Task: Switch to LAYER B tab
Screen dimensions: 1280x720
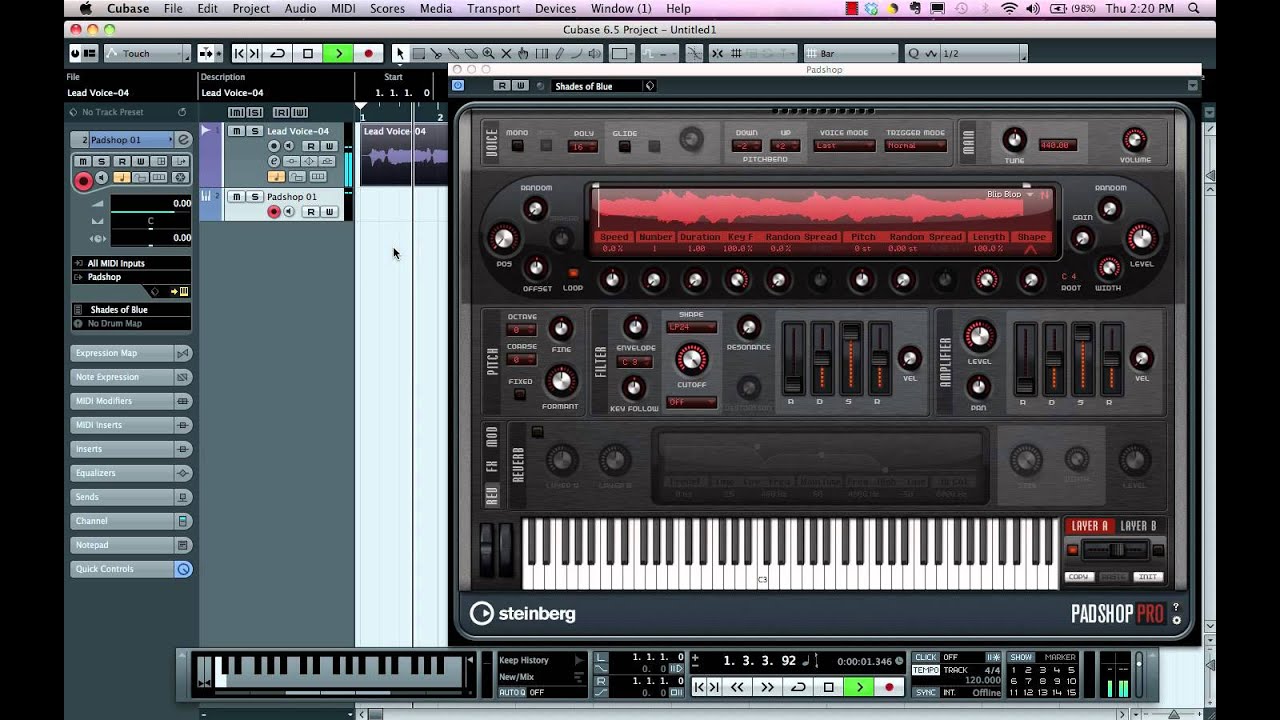Action: (x=1138, y=526)
